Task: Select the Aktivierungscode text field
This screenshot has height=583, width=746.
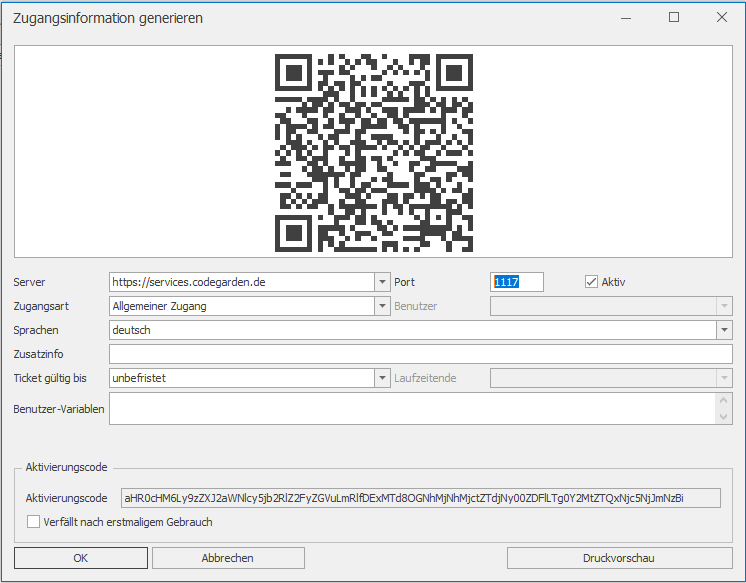Action: tap(420, 498)
